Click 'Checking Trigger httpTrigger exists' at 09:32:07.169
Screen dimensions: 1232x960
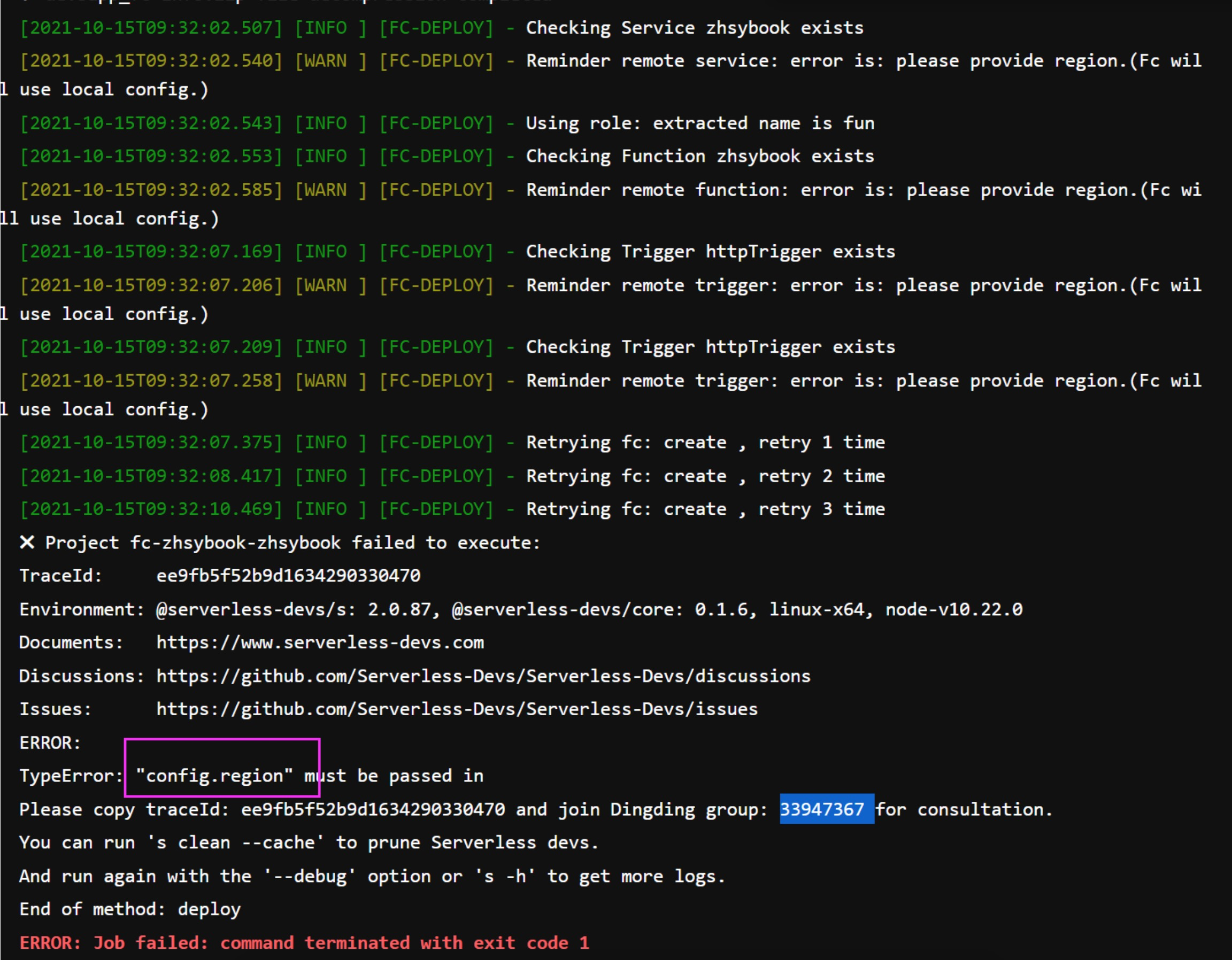tap(710, 251)
